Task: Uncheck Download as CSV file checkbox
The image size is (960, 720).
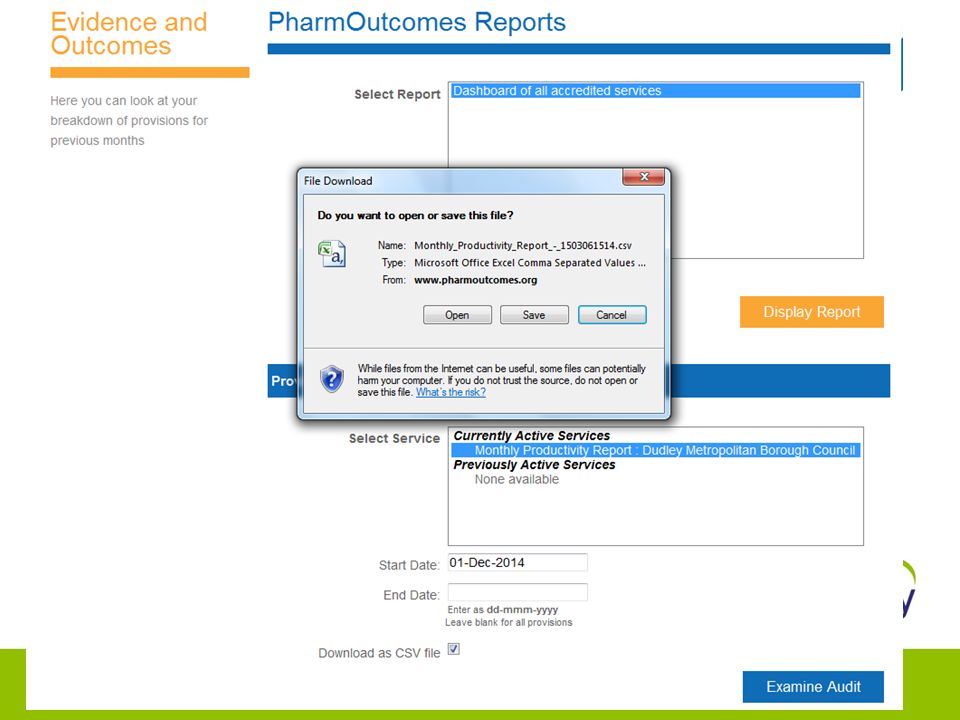Action: [x=454, y=649]
